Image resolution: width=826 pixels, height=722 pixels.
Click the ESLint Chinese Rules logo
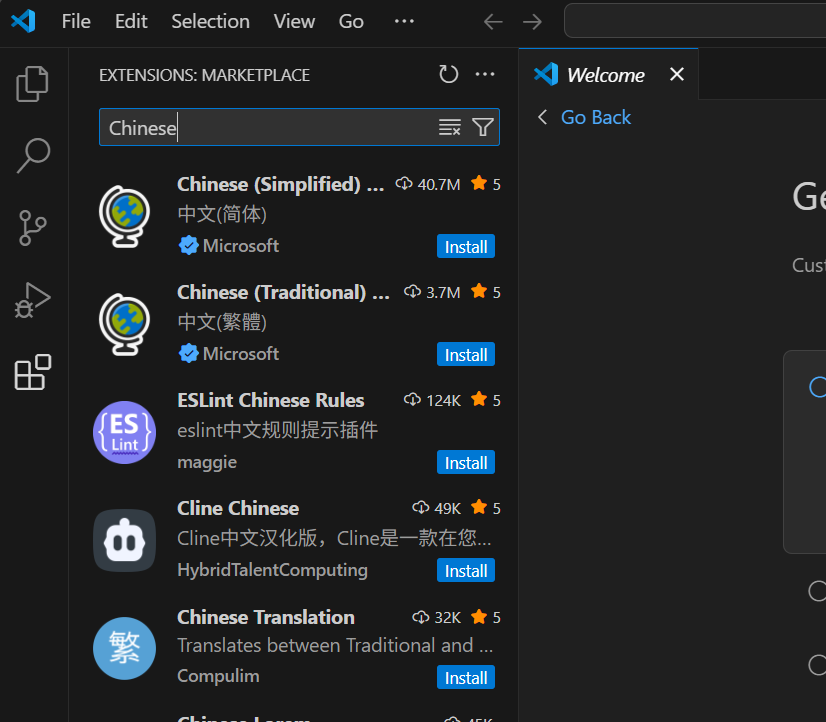(x=124, y=432)
